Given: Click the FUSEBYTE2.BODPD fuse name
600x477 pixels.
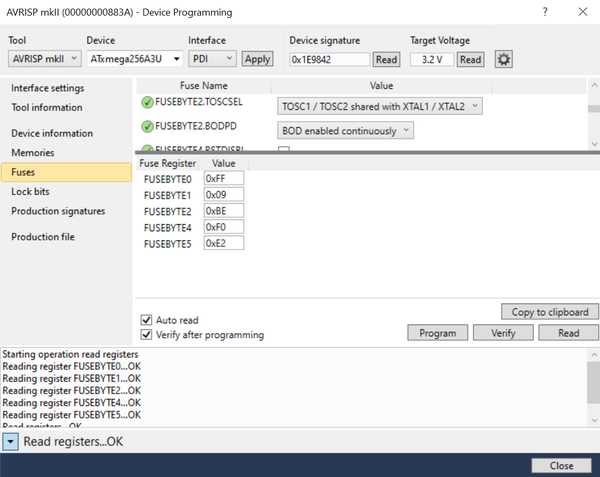Looking at the screenshot, I should [196, 126].
